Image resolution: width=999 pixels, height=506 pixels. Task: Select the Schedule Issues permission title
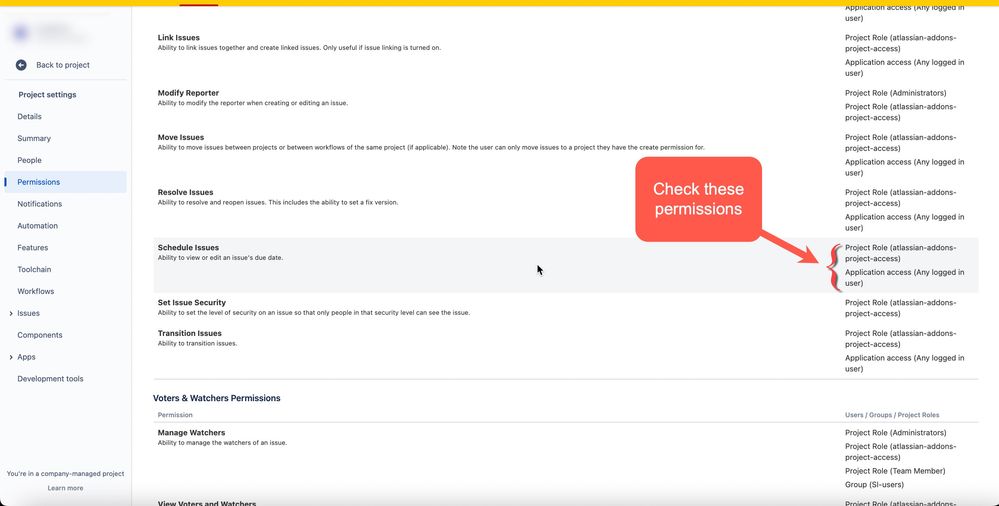click(188, 247)
